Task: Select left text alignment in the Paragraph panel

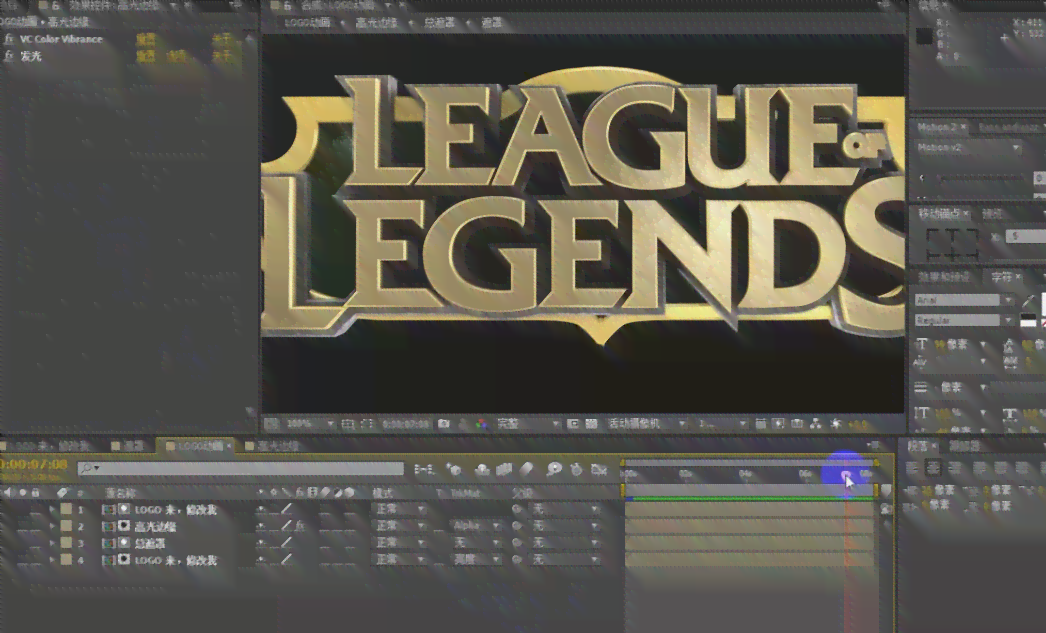Action: click(x=913, y=469)
